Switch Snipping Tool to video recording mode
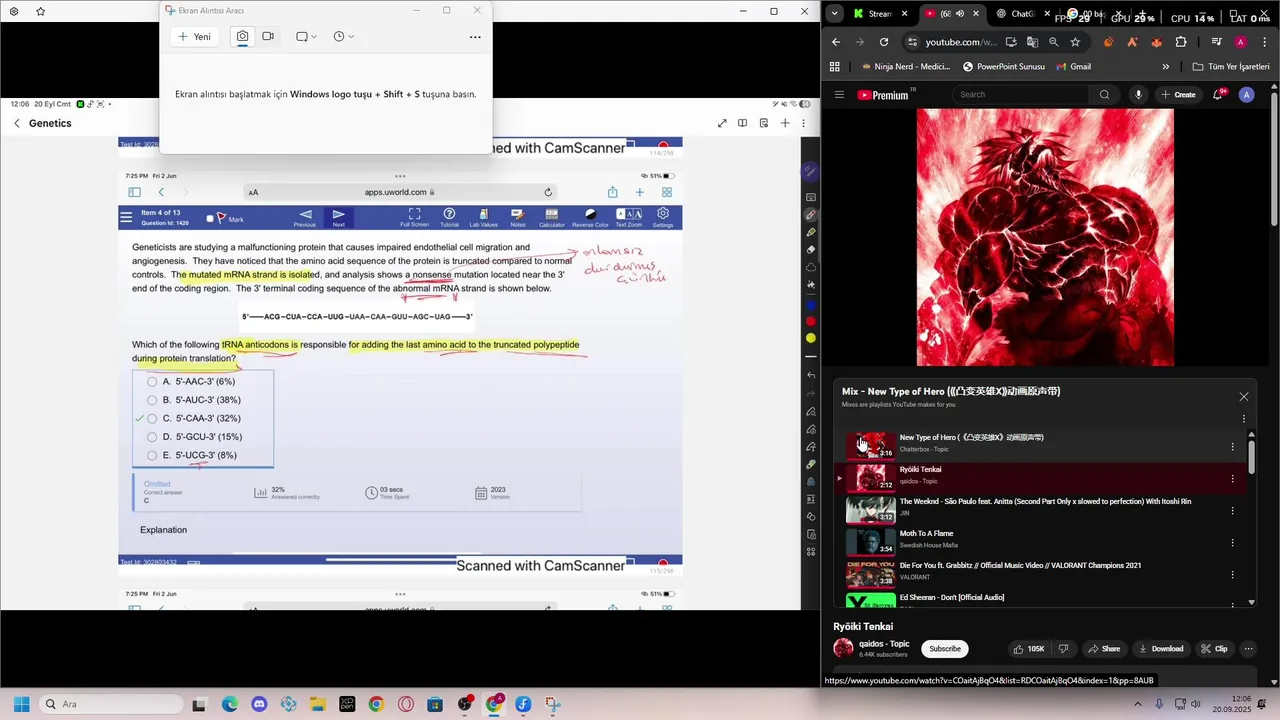Screen dimensions: 1280x720 coord(268,36)
